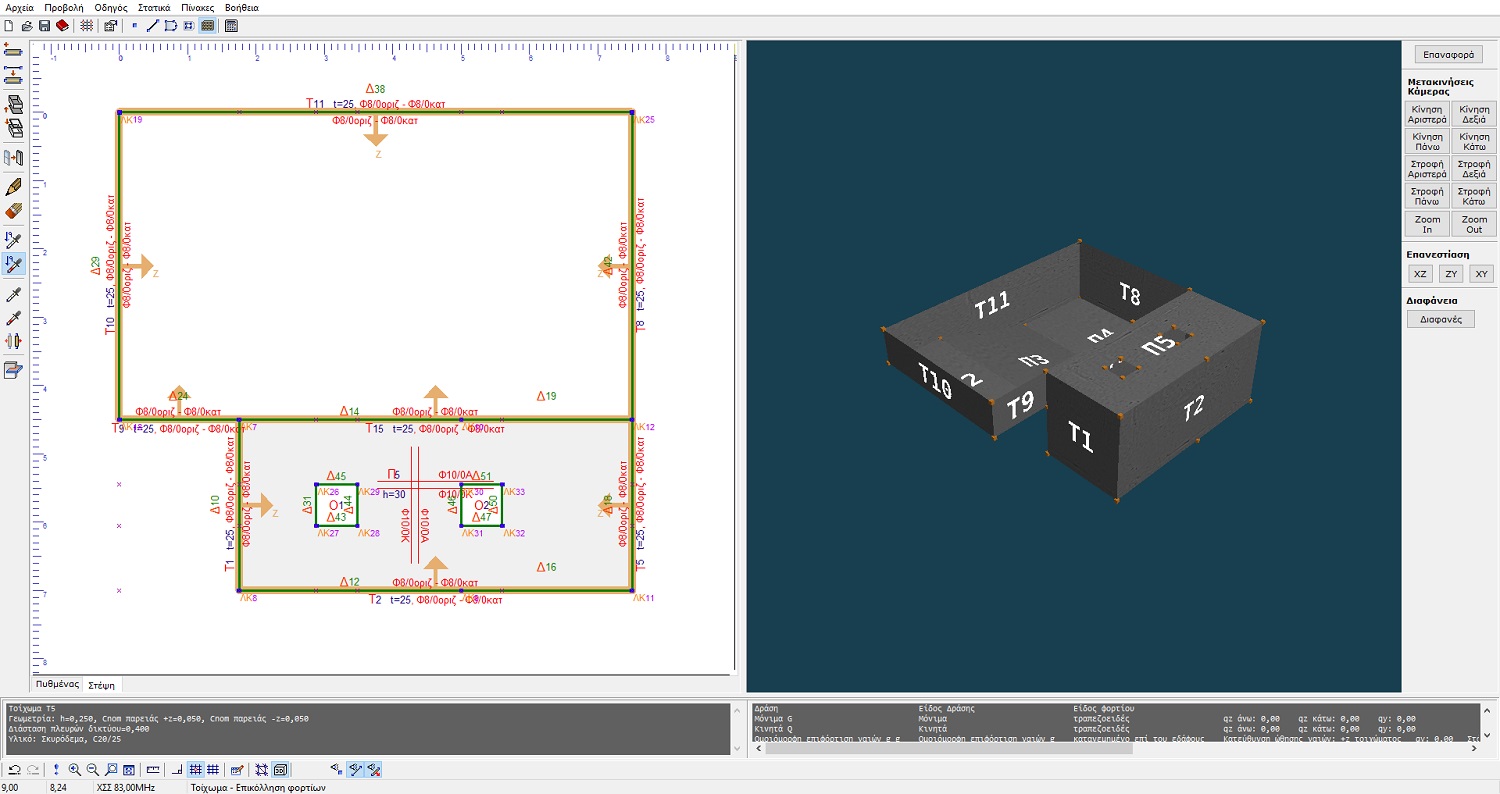Click the magnifier zoom in icon

pyautogui.click(x=75, y=770)
